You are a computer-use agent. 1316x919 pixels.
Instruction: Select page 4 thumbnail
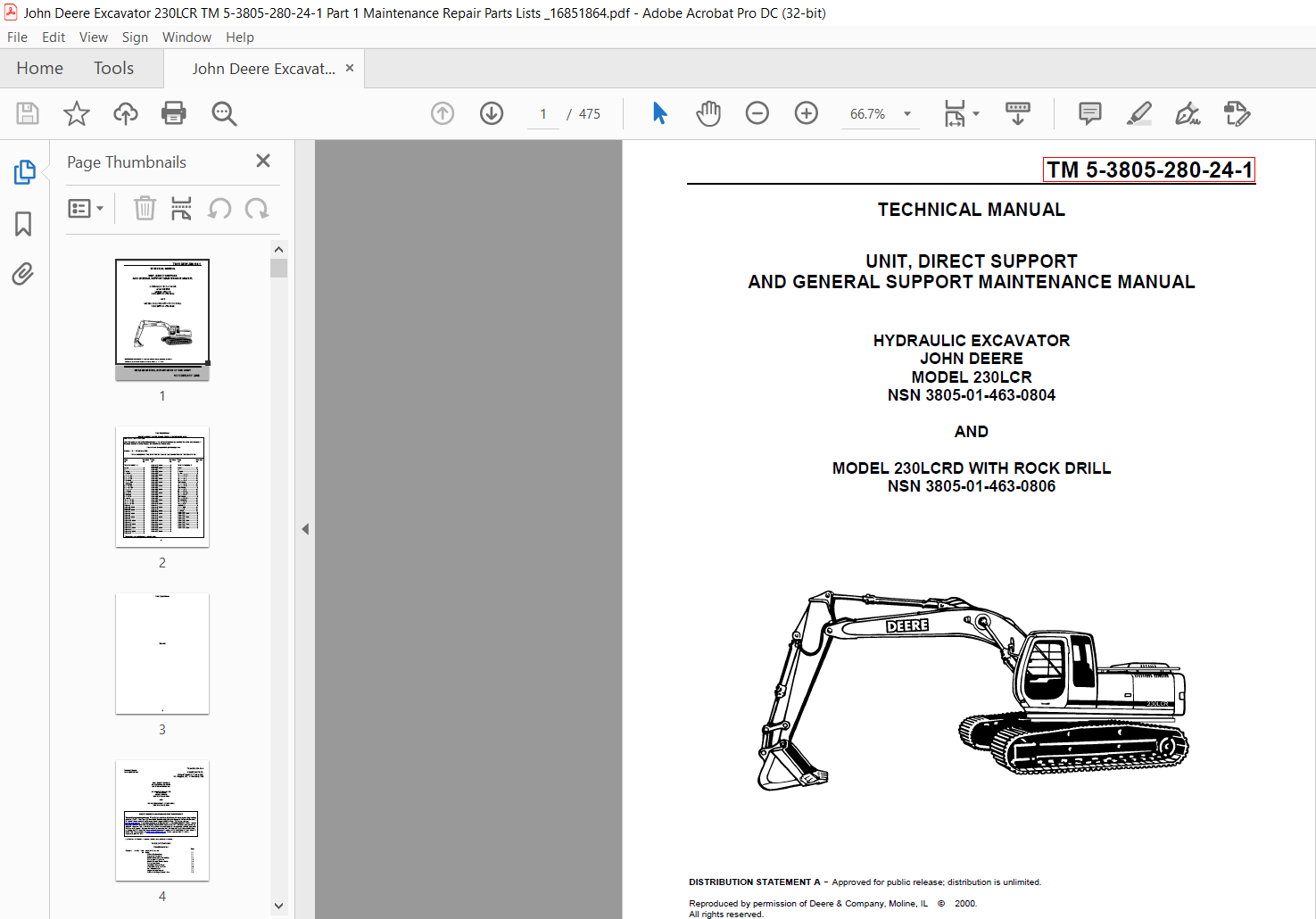click(x=162, y=821)
